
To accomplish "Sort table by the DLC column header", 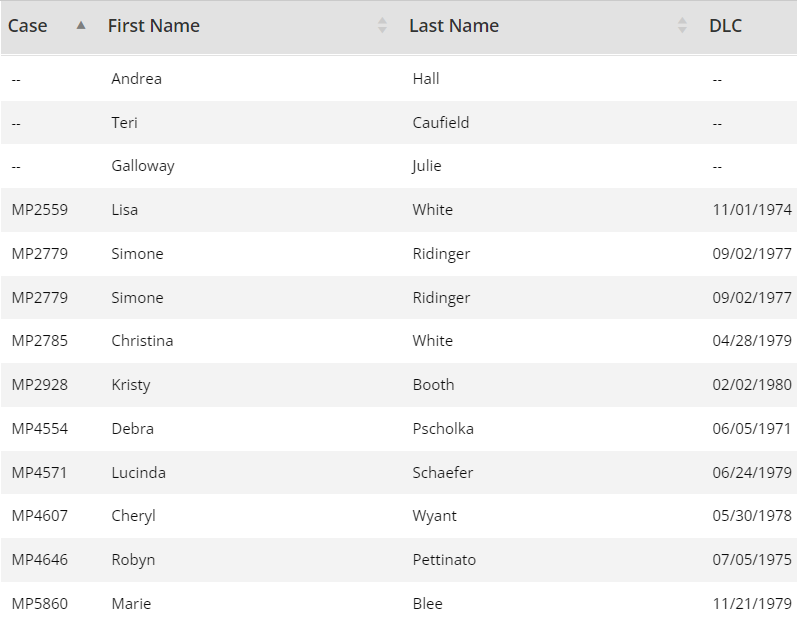I will 726,26.
